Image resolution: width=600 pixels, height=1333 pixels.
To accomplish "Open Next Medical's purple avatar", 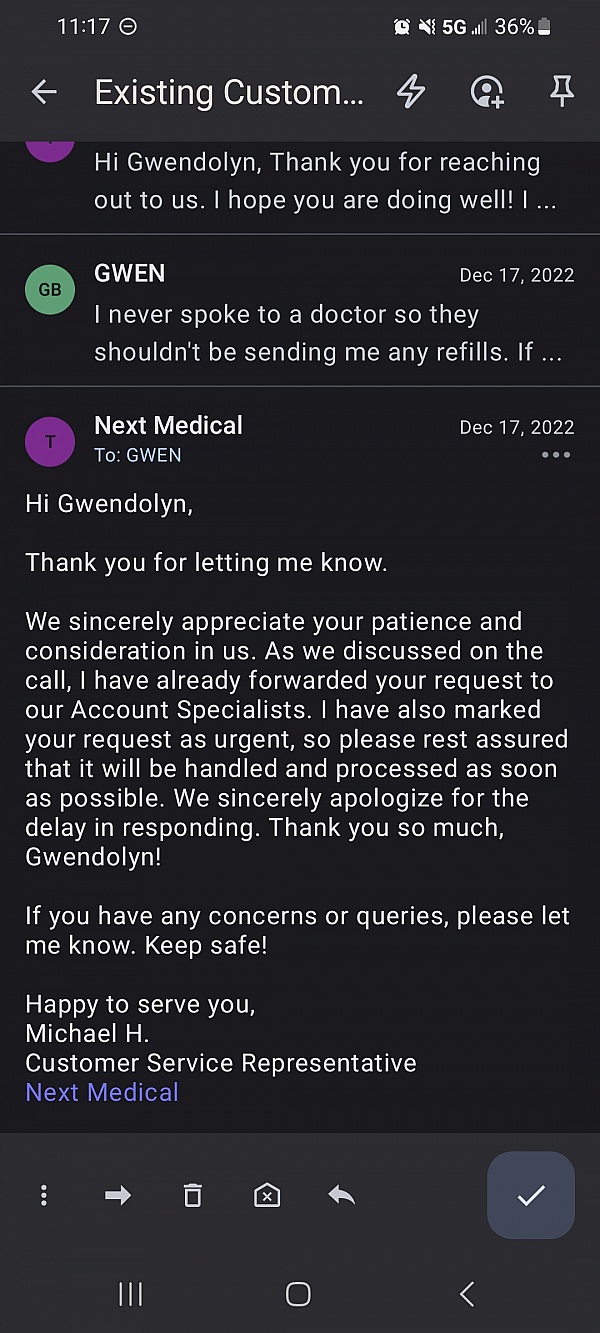I will click(x=50, y=442).
